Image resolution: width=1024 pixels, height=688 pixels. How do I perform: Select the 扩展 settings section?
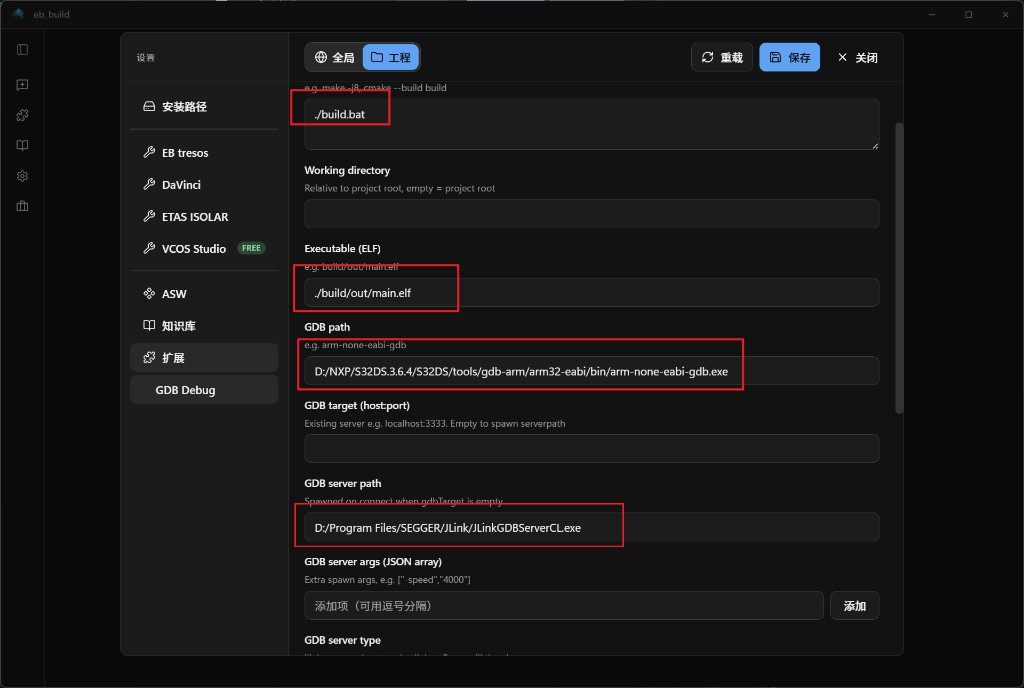click(x=204, y=358)
